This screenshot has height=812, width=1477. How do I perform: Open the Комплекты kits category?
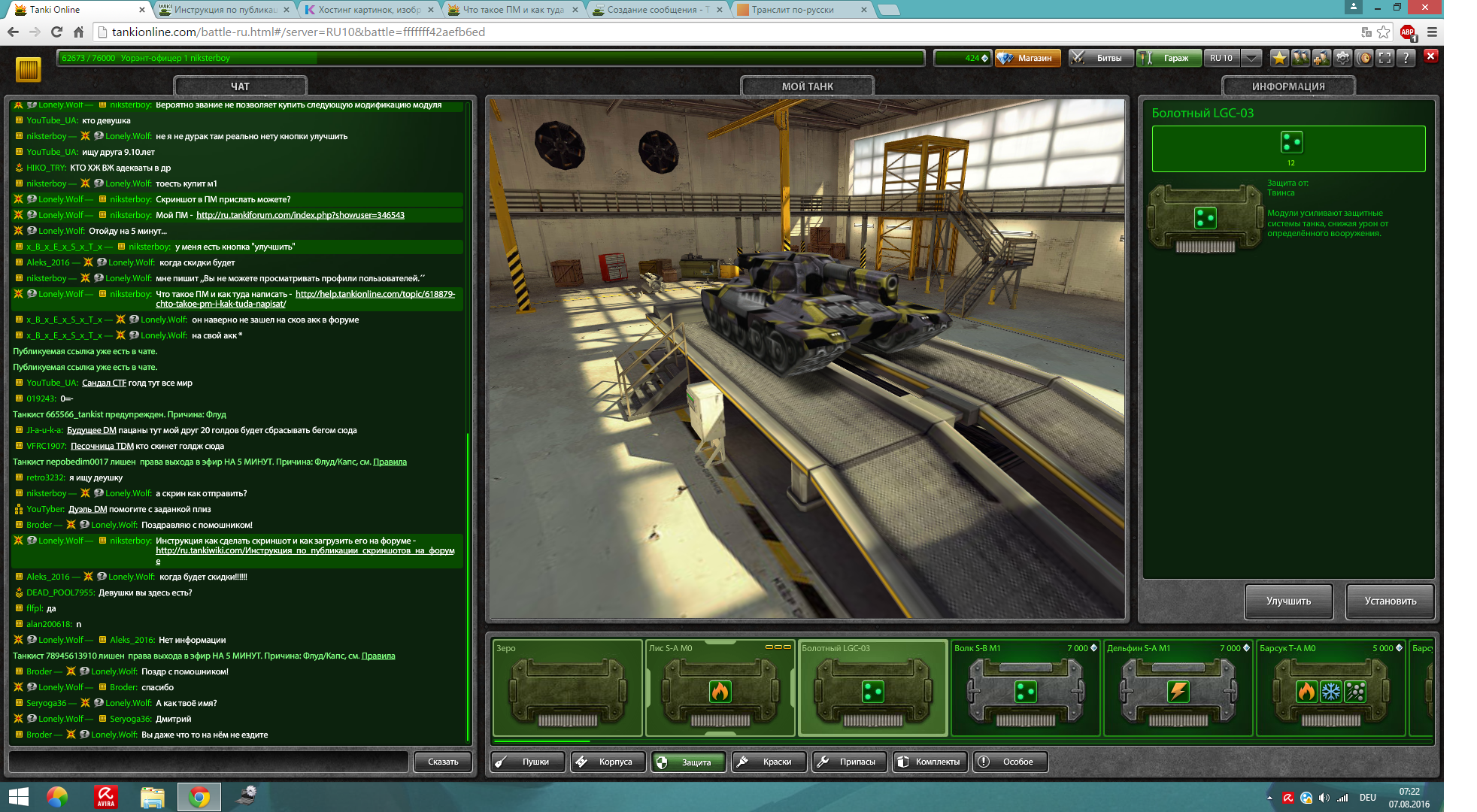930,762
